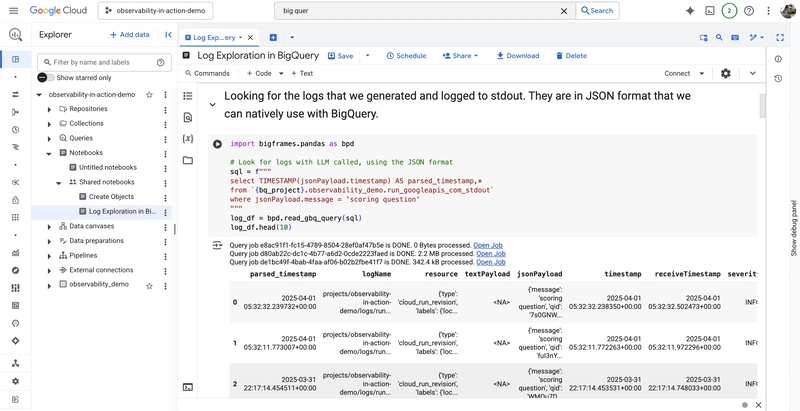The height and width of the screenshot is (411, 800).
Task: Click the Download button
Action: coord(518,56)
